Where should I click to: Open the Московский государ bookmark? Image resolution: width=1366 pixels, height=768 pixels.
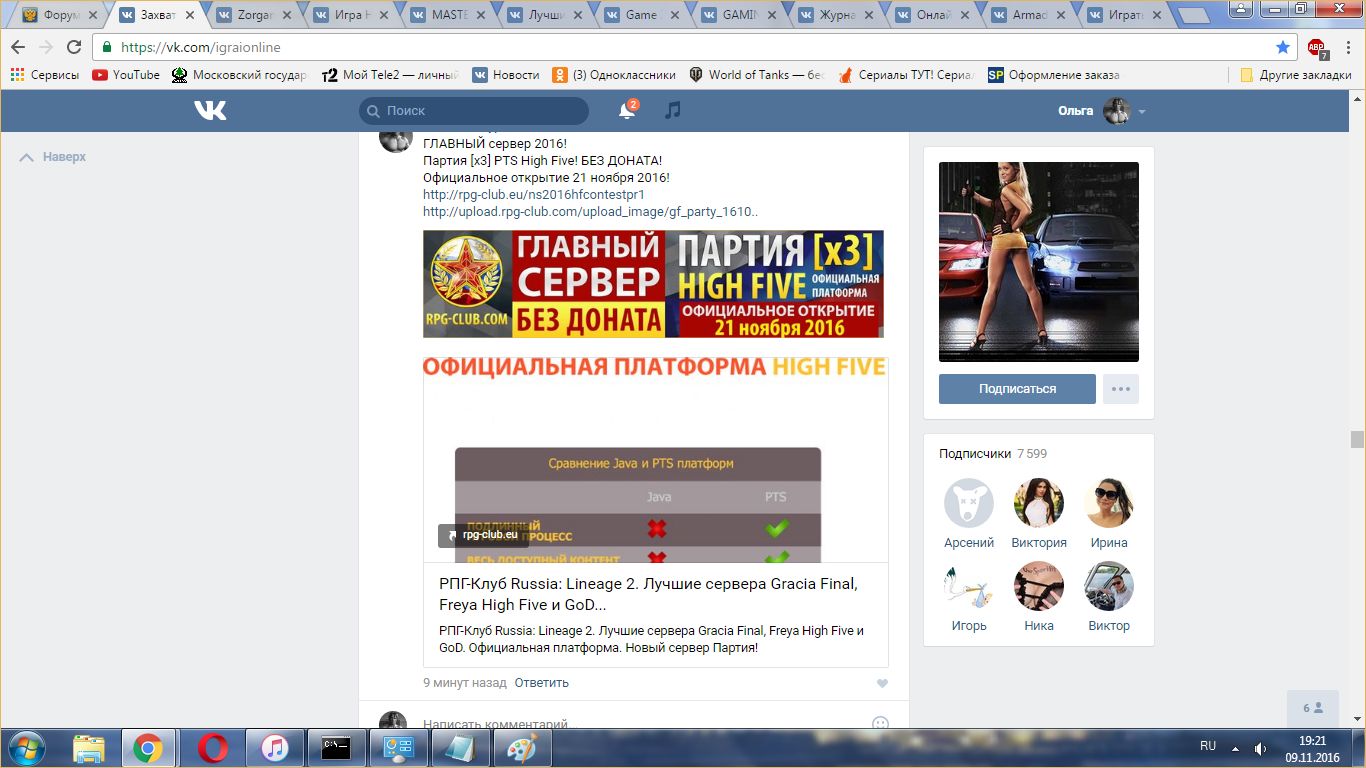240,75
